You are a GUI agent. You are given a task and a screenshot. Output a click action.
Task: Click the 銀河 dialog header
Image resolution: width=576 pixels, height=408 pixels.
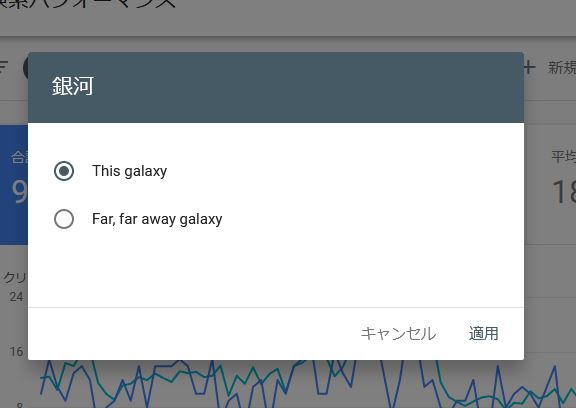coord(276,87)
